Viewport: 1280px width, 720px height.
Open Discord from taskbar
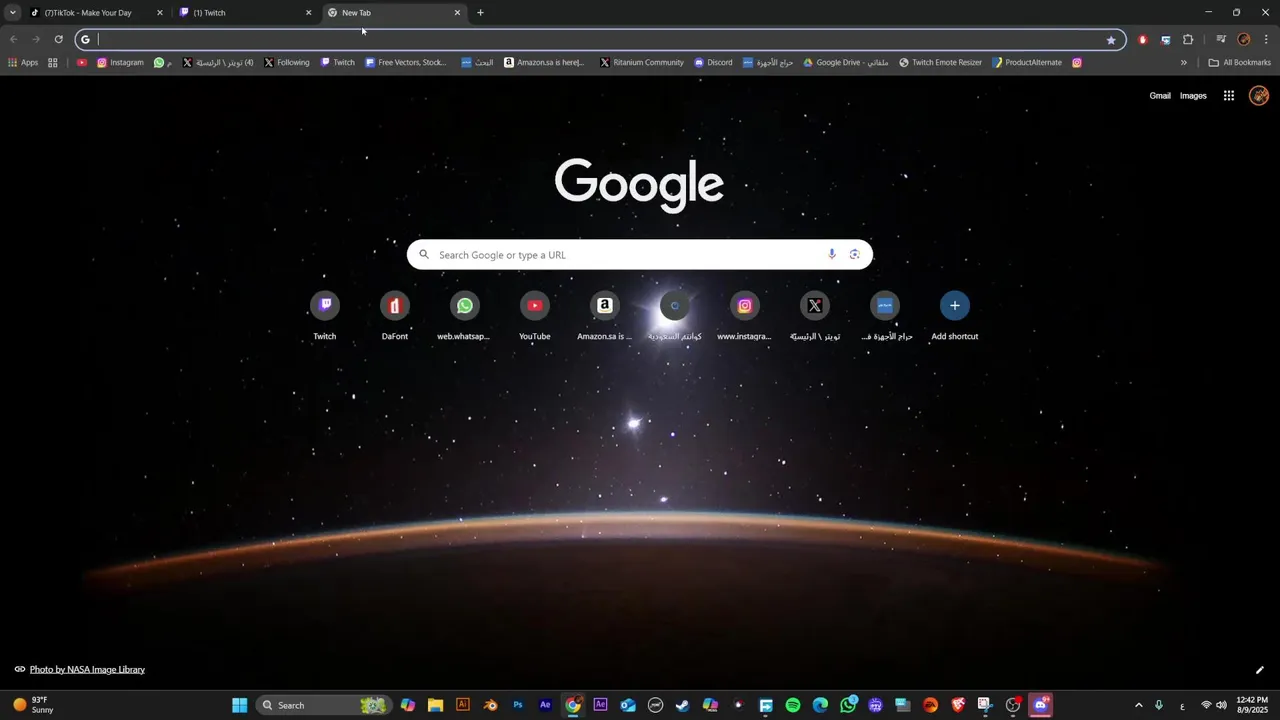click(1040, 705)
